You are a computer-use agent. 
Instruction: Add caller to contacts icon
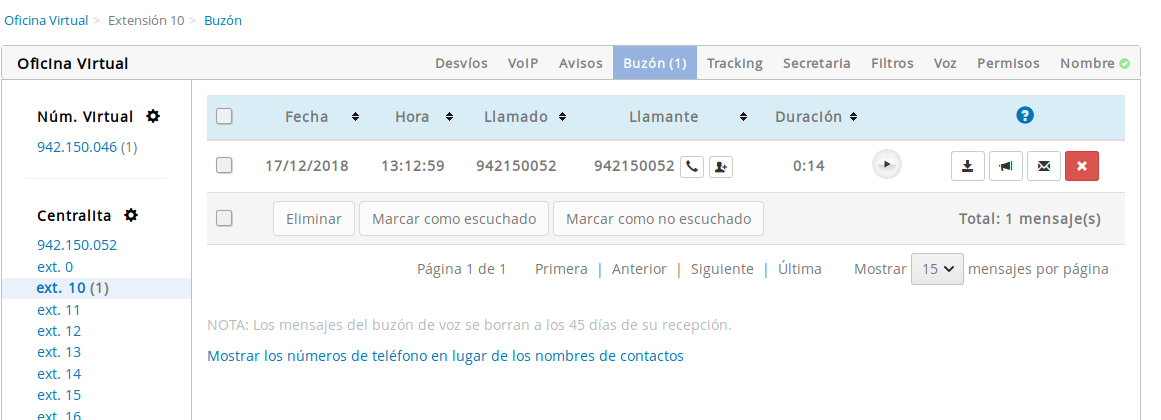(720, 166)
